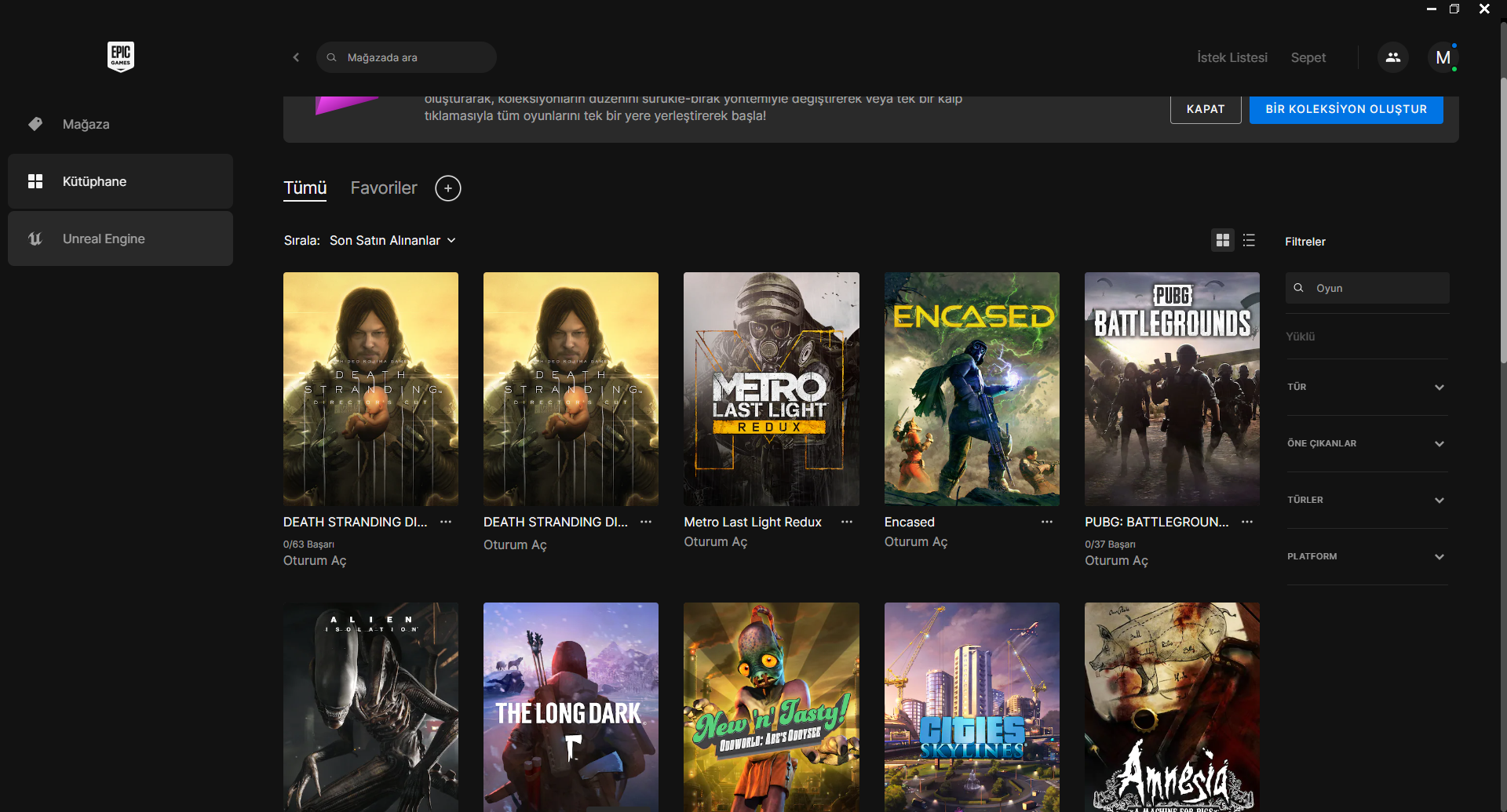Viewport: 1507px width, 812px height.
Task: Open the Mağaza store page
Action: 121,124
